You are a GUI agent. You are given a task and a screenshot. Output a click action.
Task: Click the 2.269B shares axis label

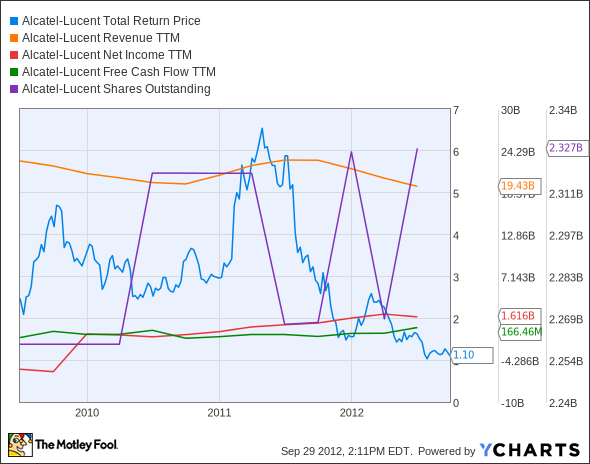click(566, 319)
